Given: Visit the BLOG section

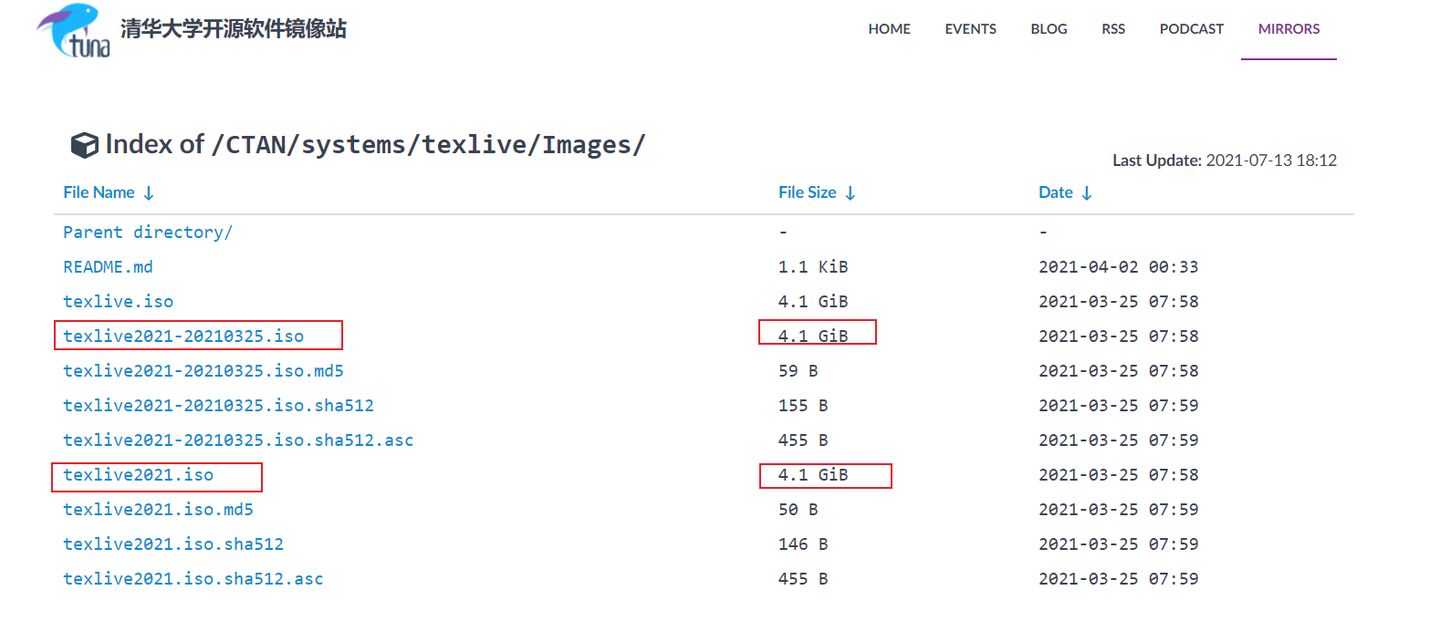Looking at the screenshot, I should [1048, 29].
